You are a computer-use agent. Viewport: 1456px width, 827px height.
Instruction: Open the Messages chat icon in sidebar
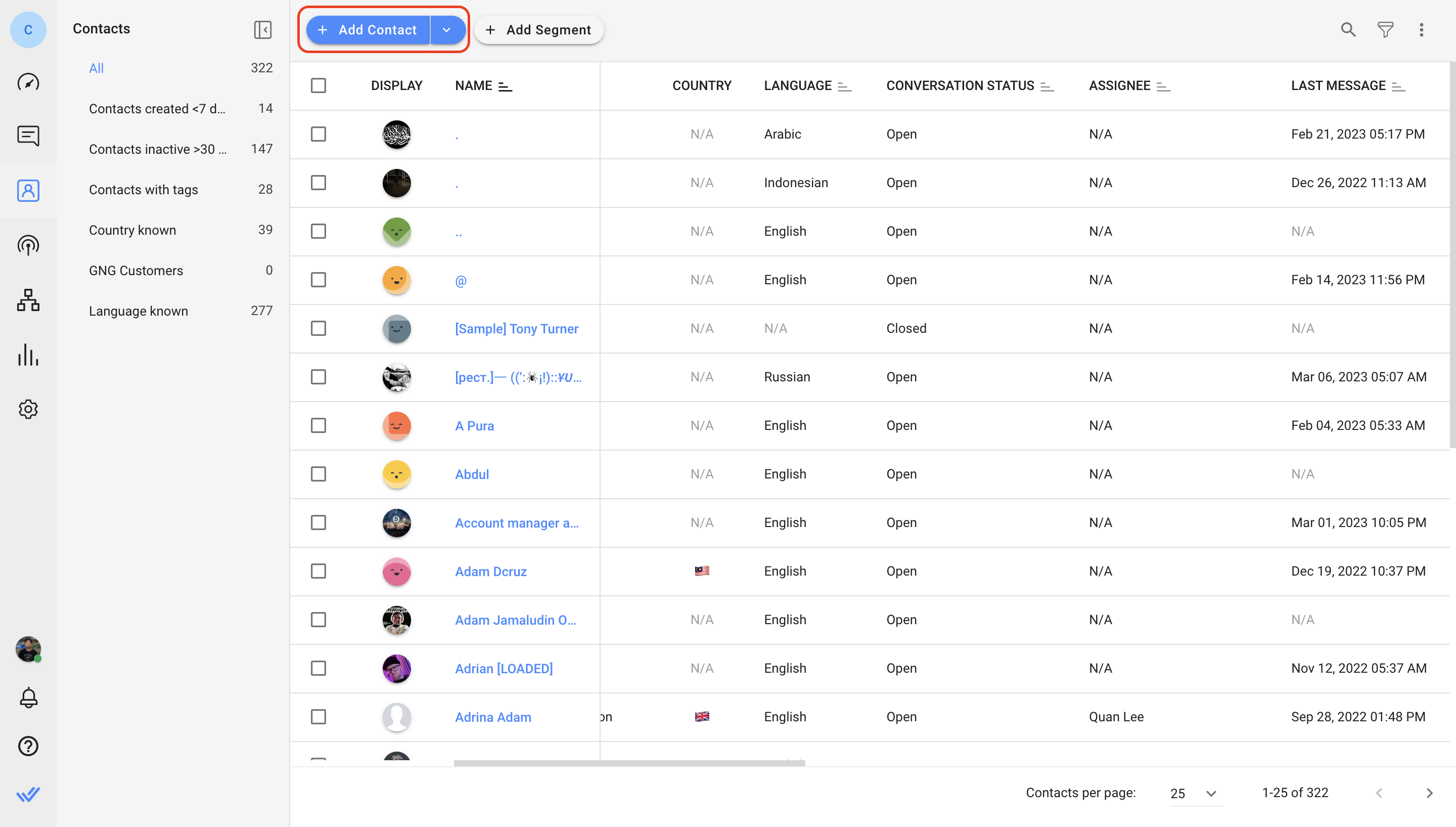pyautogui.click(x=28, y=137)
